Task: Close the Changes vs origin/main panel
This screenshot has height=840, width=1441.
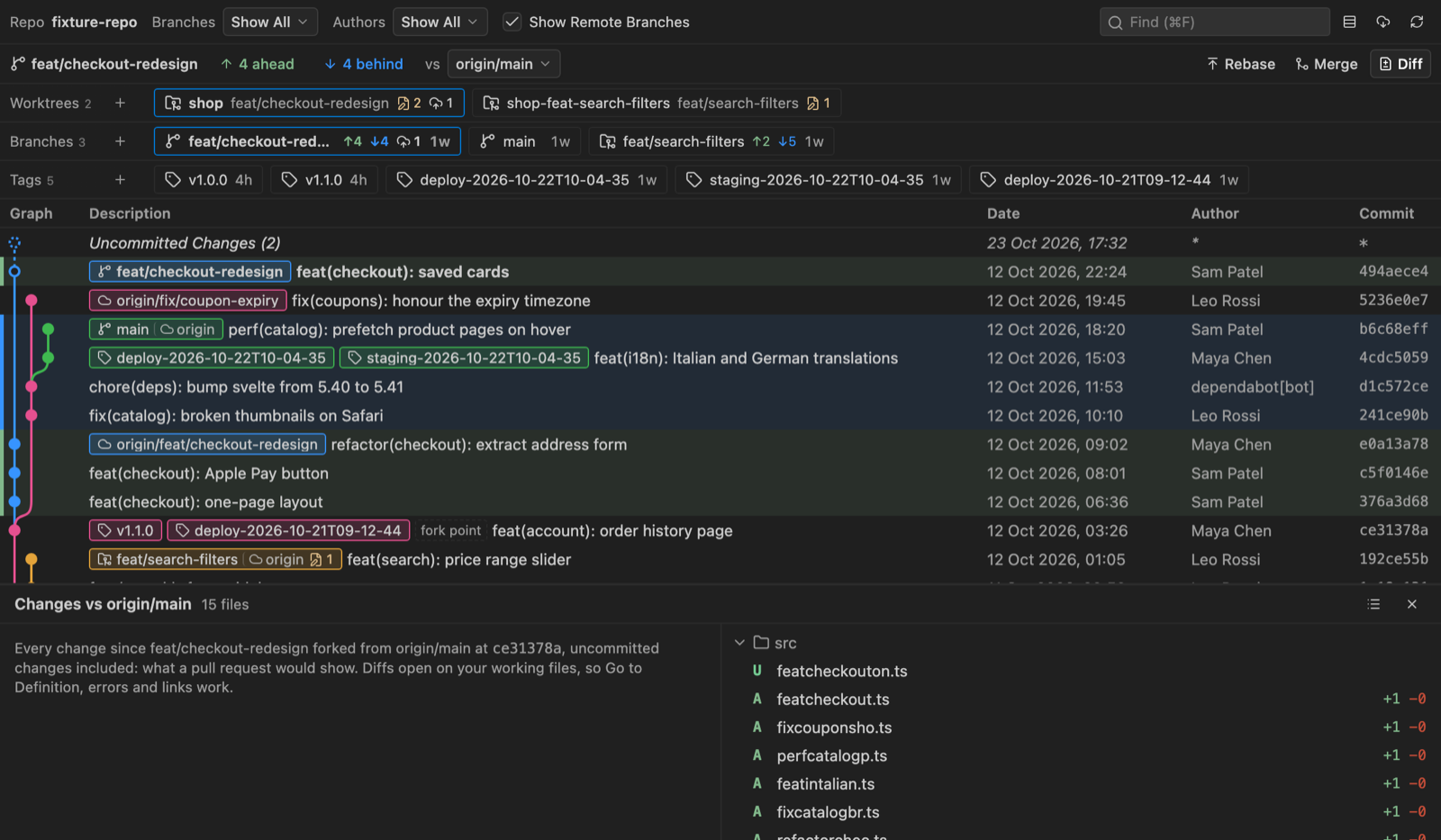Action: coord(1412,604)
